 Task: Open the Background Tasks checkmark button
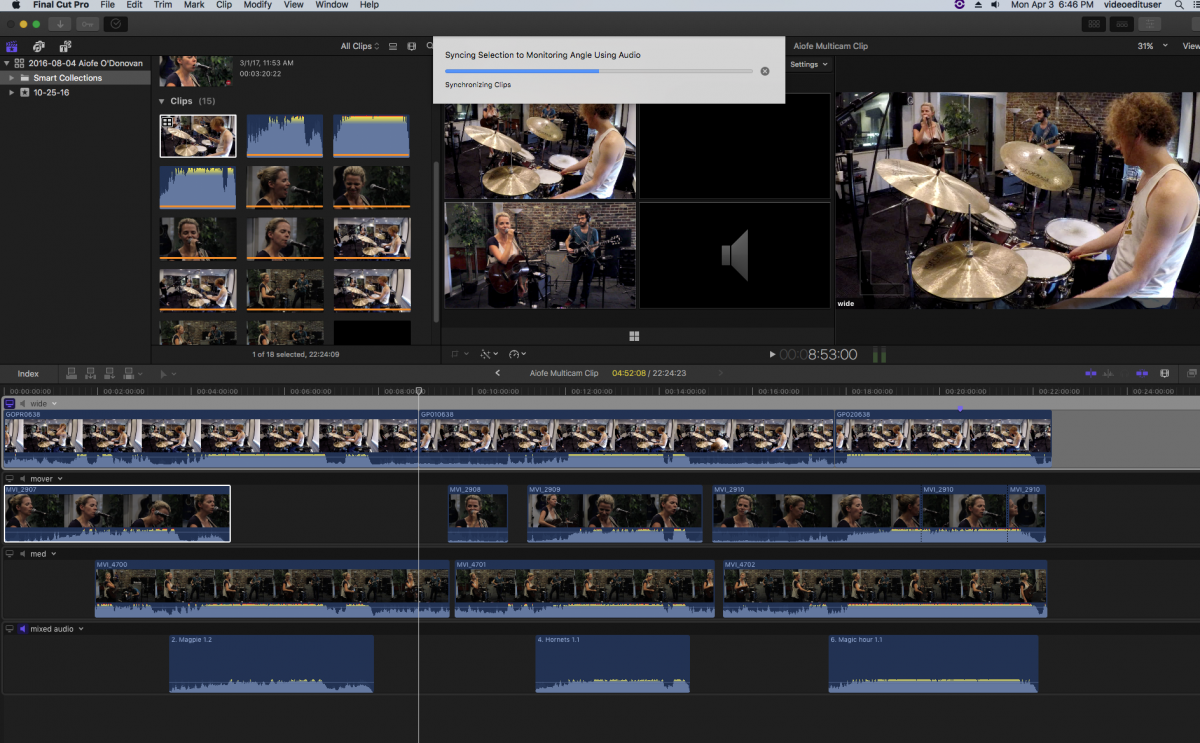(116, 23)
